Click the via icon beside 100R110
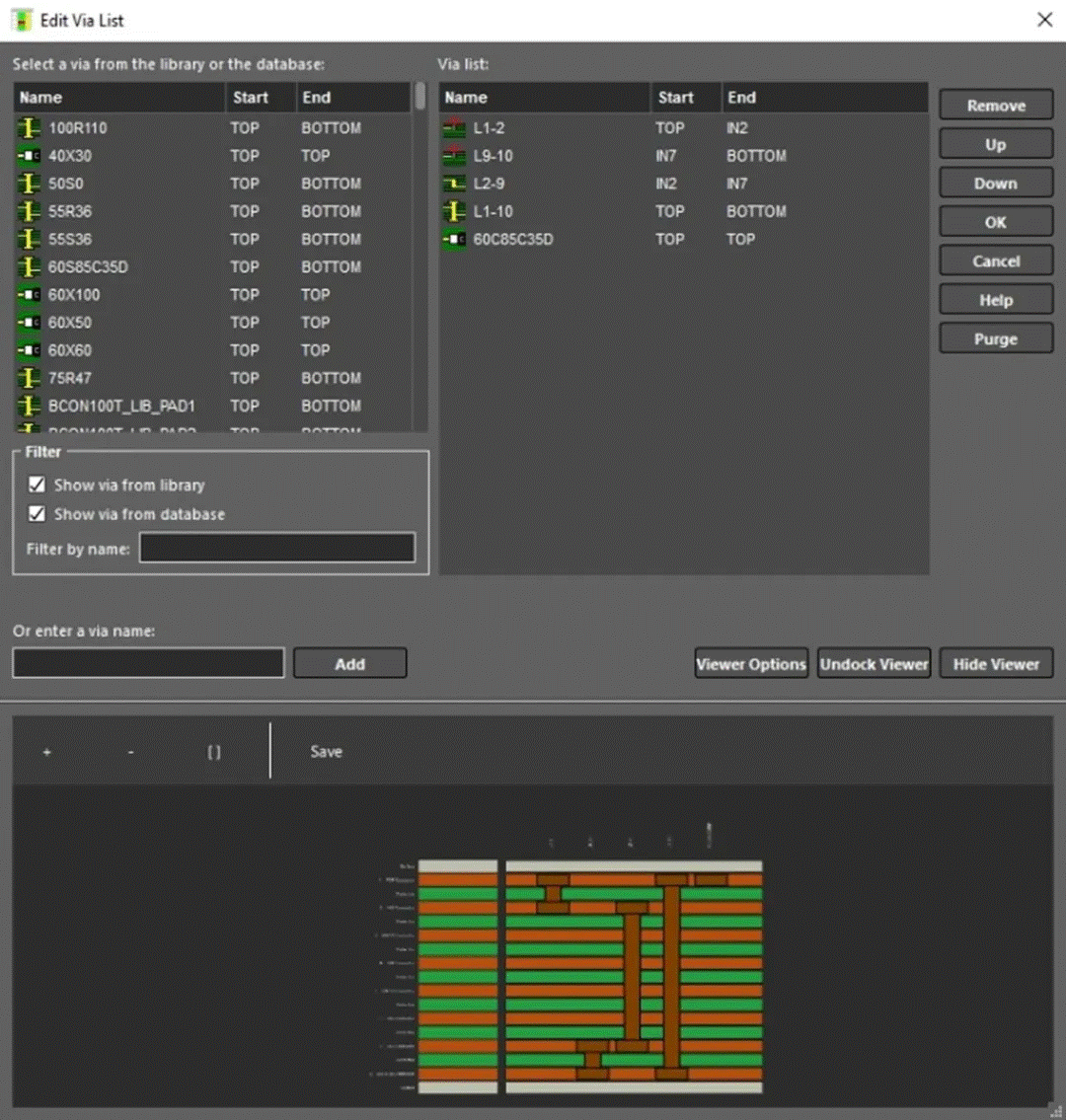1066x1120 pixels. (30, 128)
